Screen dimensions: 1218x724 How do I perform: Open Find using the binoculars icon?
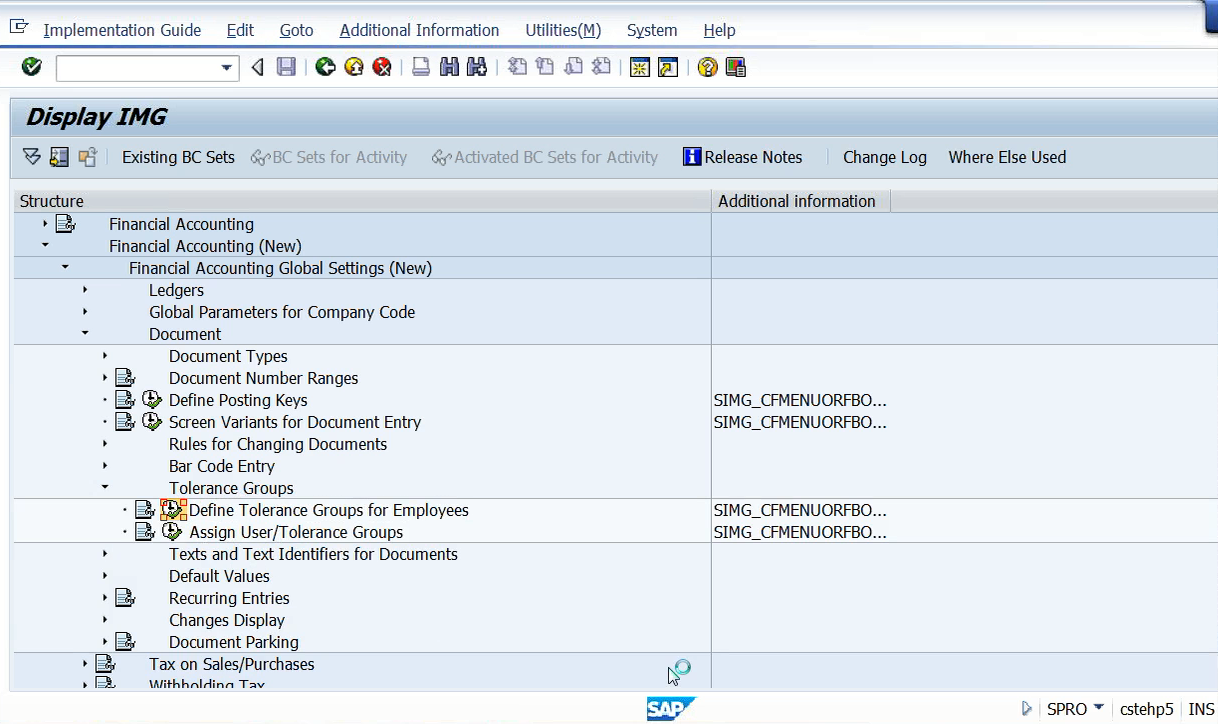(x=449, y=67)
